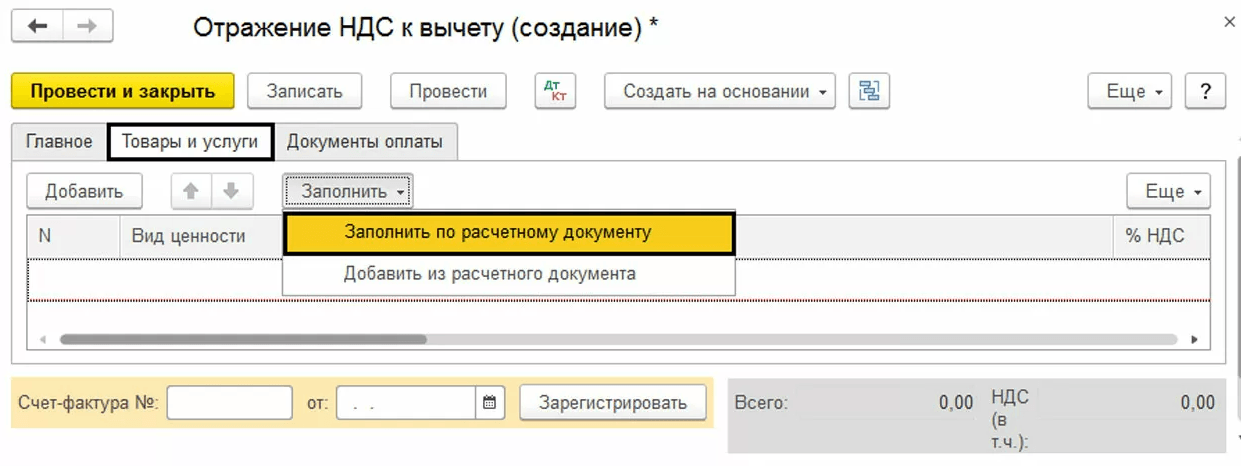Click the scrollbar right arrow
Image resolution: width=1241 pixels, height=466 pixels.
(1194, 340)
